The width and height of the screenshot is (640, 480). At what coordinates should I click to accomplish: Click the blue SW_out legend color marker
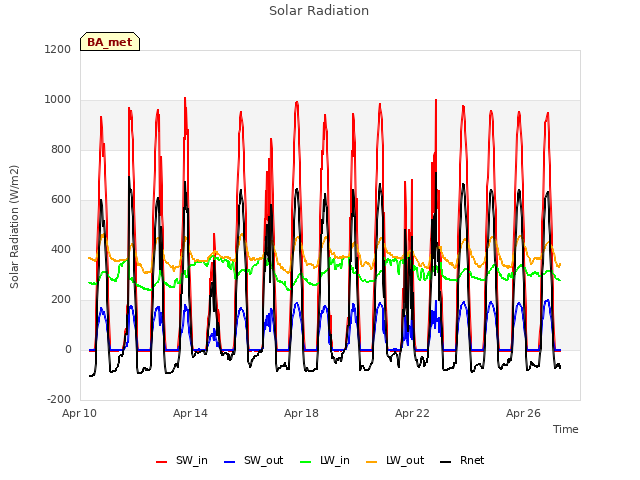click(230, 462)
